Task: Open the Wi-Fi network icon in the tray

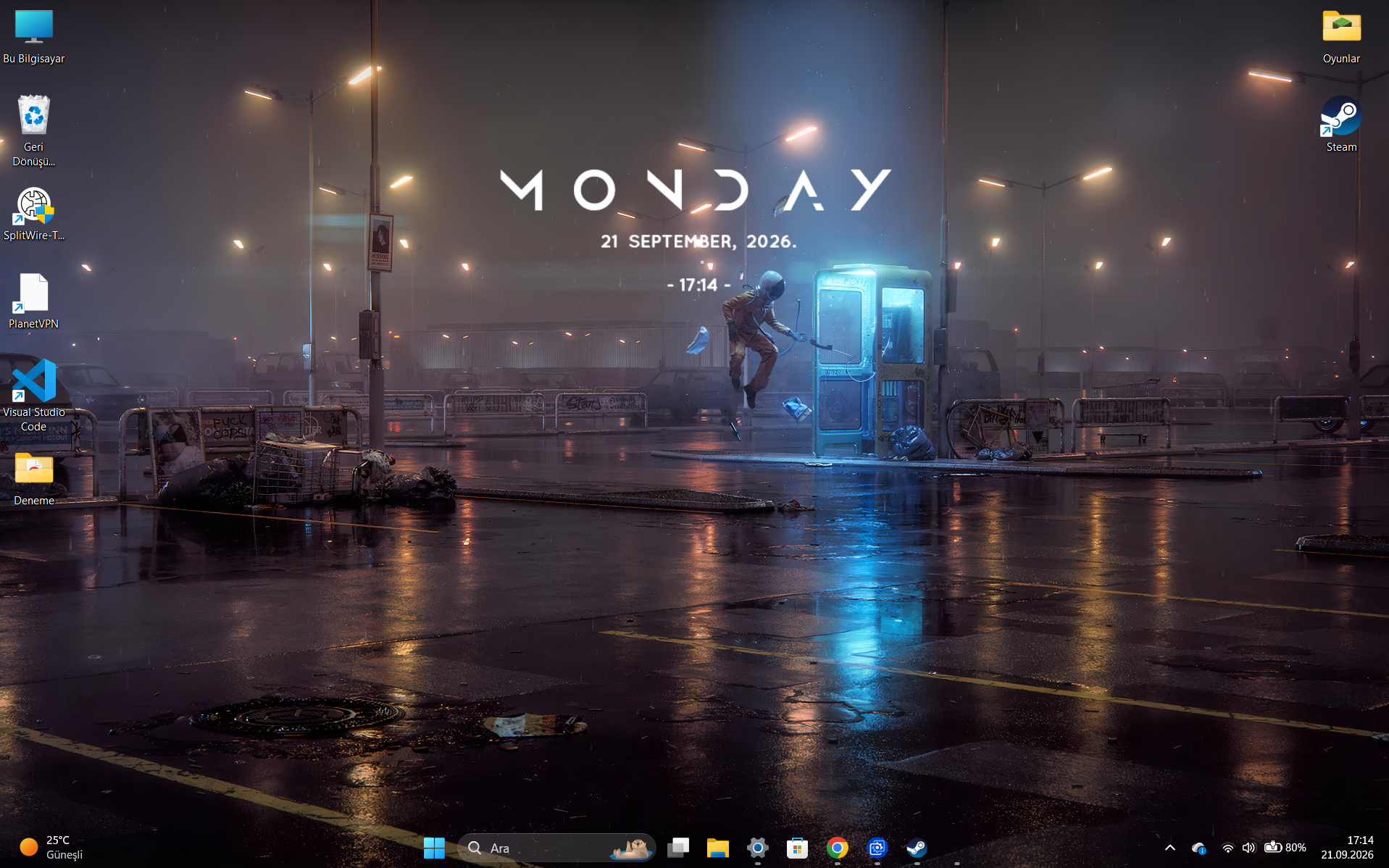Action: pos(1227,848)
